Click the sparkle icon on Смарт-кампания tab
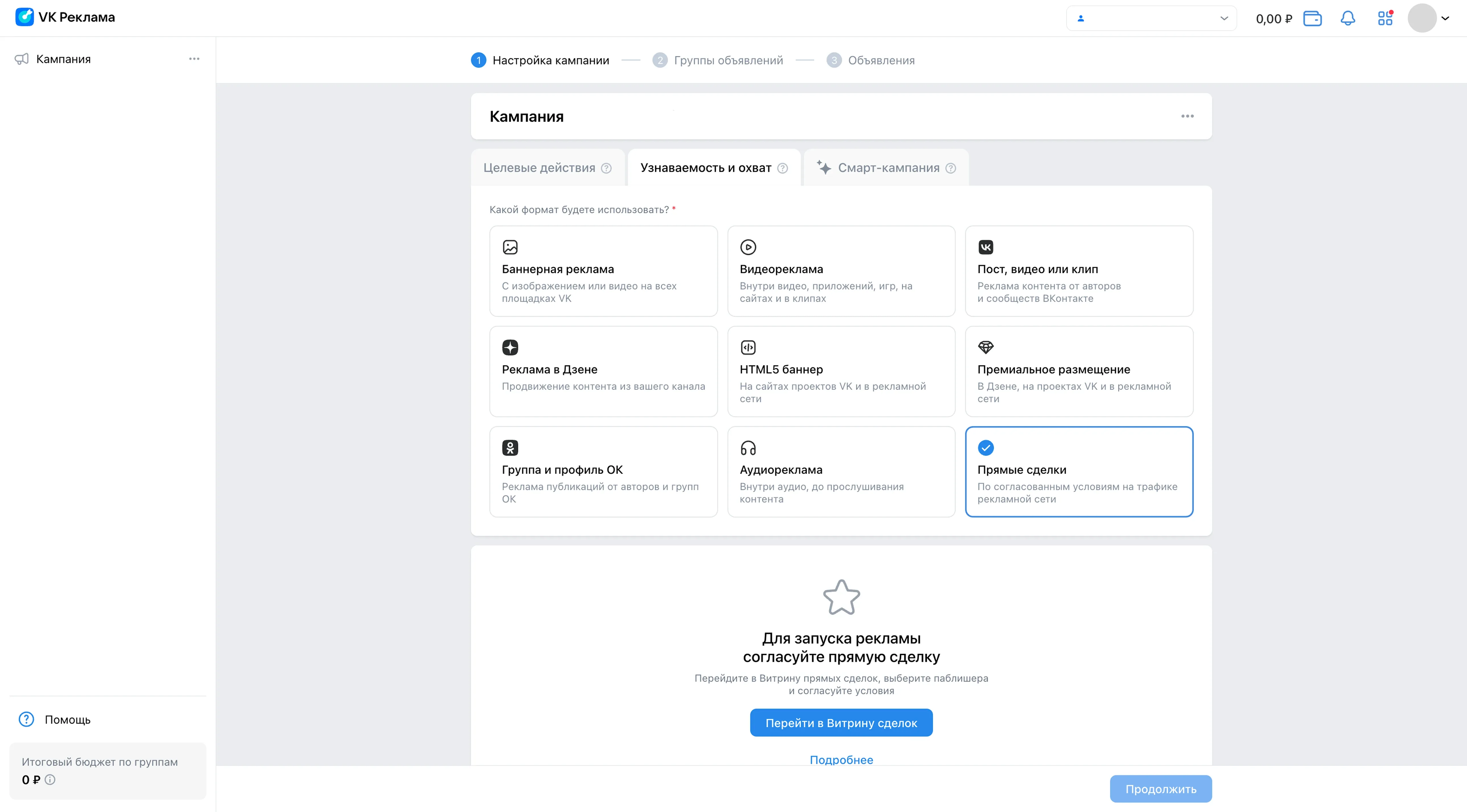Viewport: 1467px width, 812px height. pyautogui.click(x=824, y=167)
